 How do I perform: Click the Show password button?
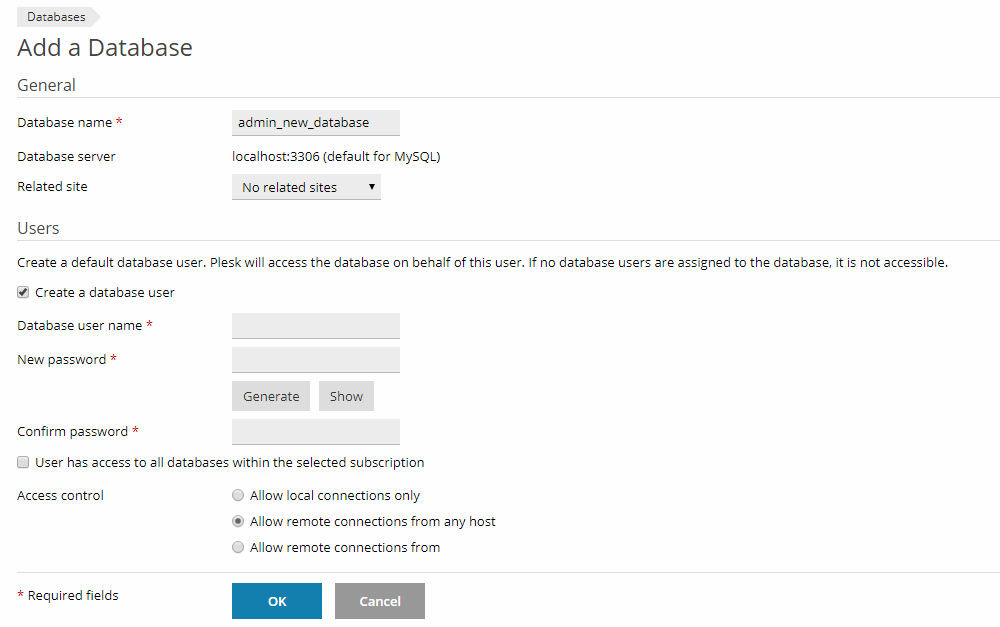pyautogui.click(x=346, y=396)
